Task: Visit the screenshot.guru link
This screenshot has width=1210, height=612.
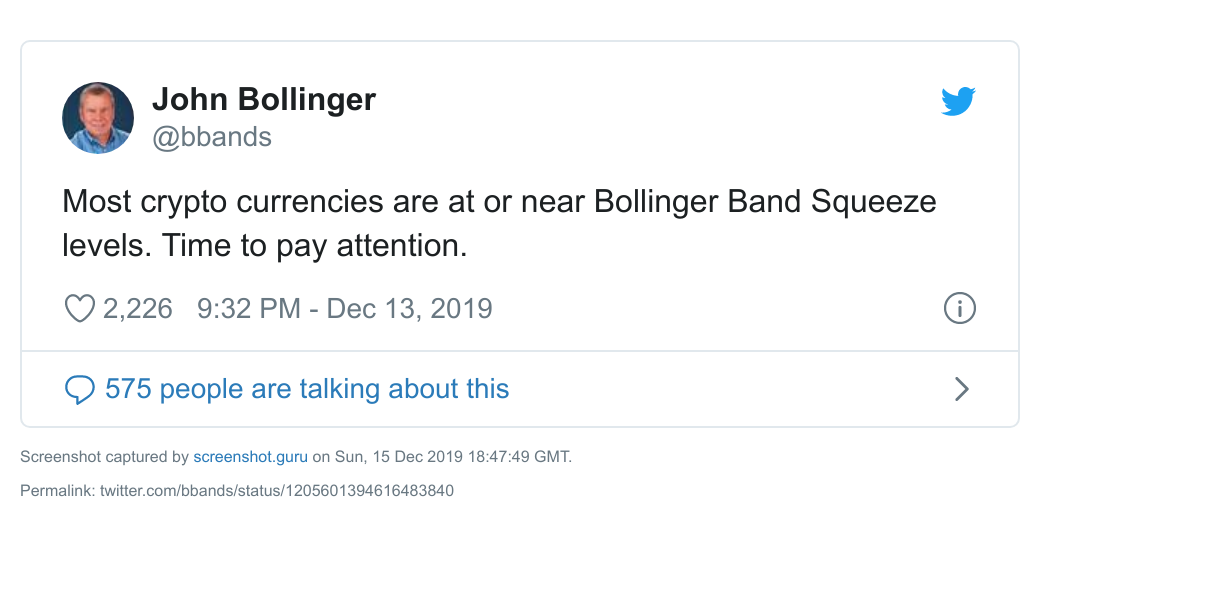Action: (251, 457)
